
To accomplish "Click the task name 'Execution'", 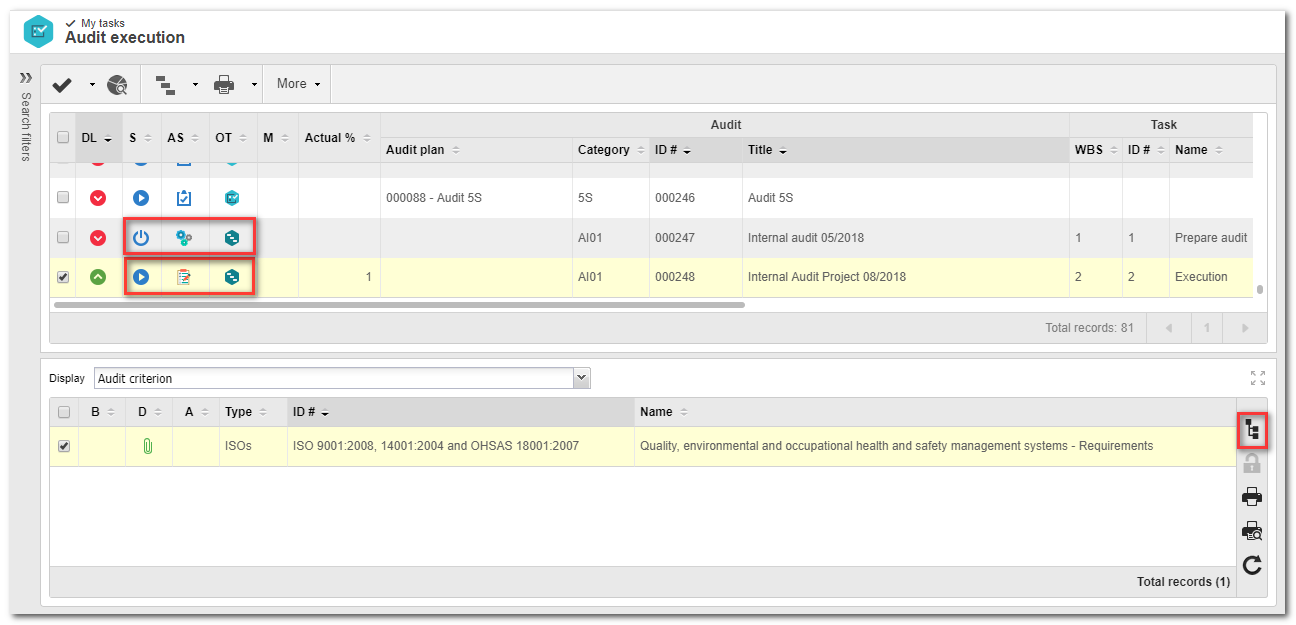I will [1201, 277].
